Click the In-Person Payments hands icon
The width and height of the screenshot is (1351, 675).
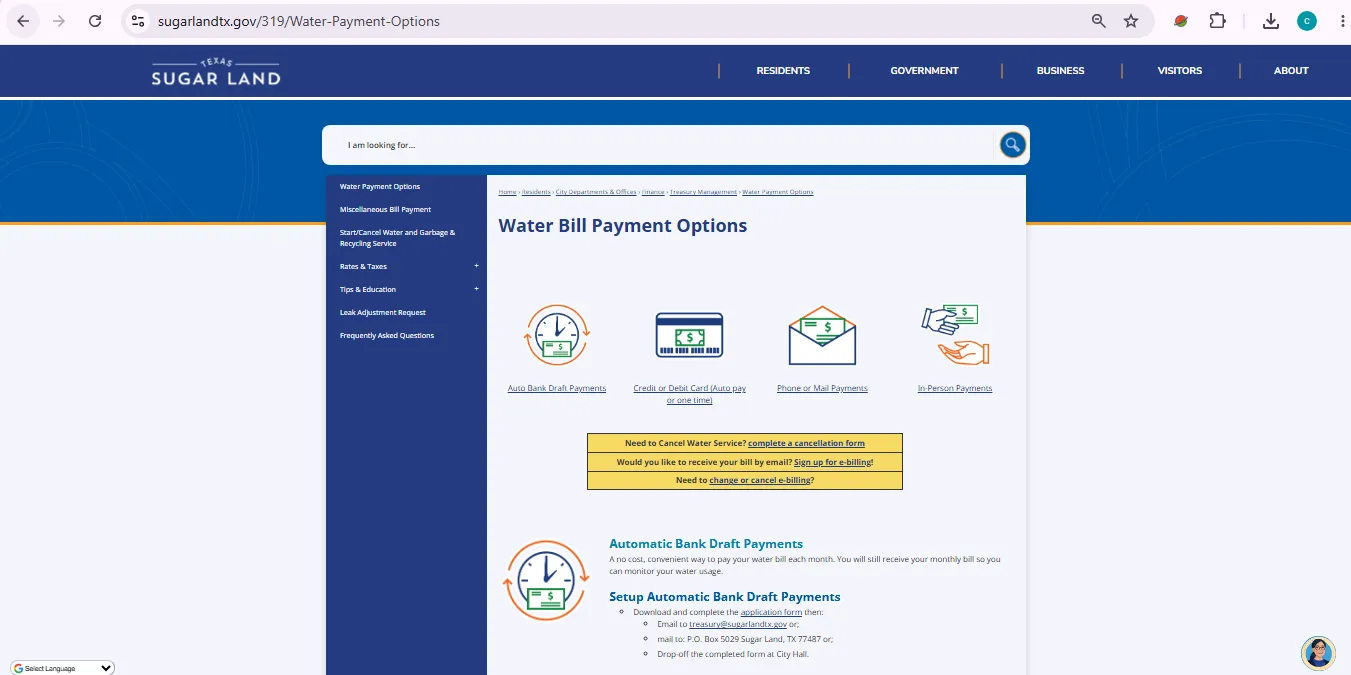point(955,335)
